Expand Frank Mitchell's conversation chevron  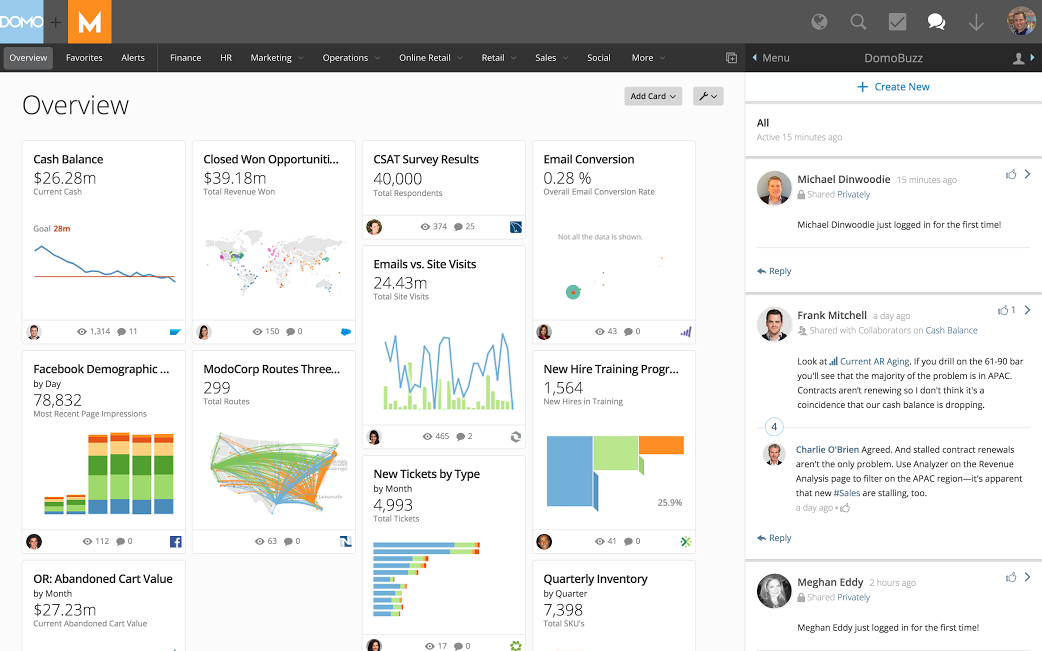pyautogui.click(x=1027, y=310)
